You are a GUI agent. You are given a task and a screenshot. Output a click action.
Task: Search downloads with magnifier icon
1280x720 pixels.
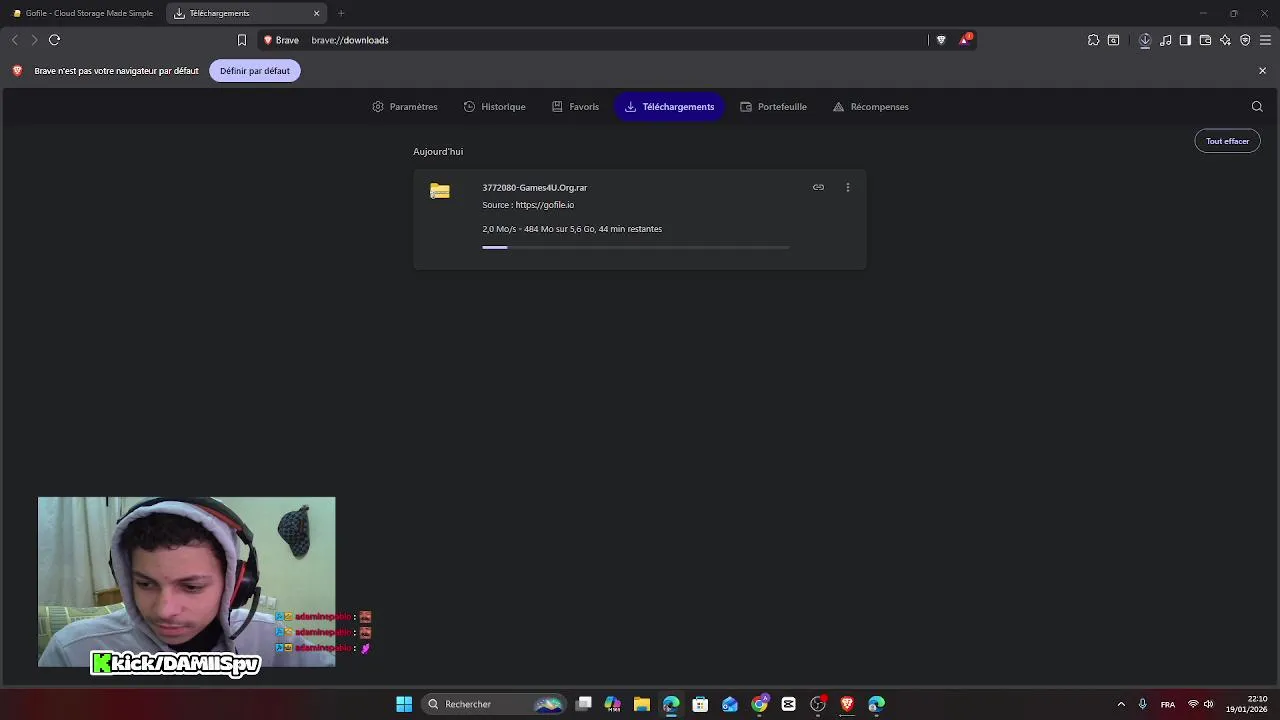coord(1257,106)
